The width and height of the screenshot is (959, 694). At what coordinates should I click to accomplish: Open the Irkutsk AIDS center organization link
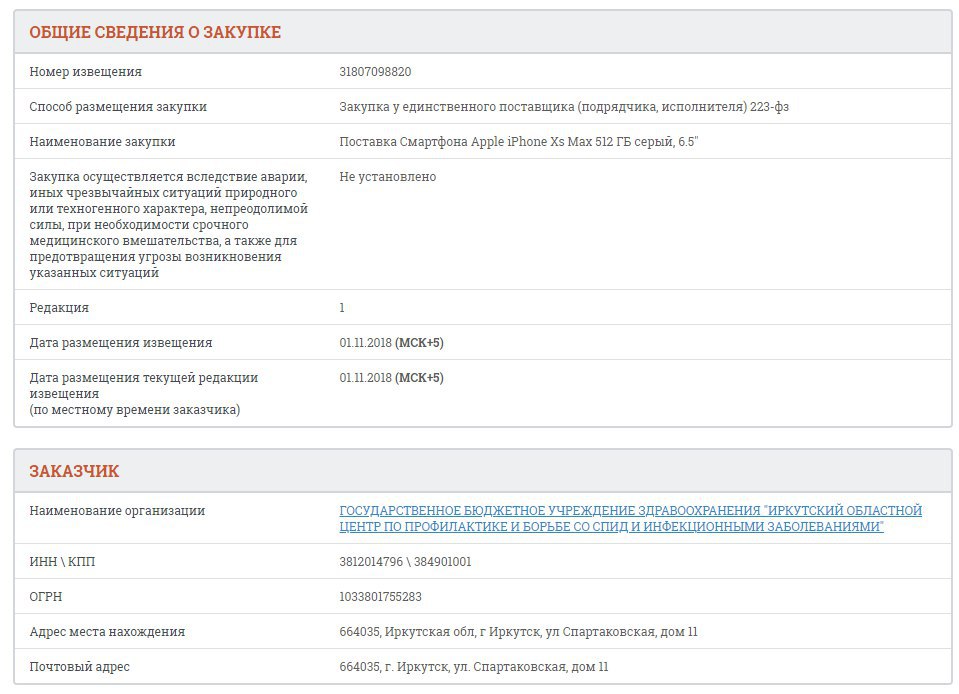(630, 519)
